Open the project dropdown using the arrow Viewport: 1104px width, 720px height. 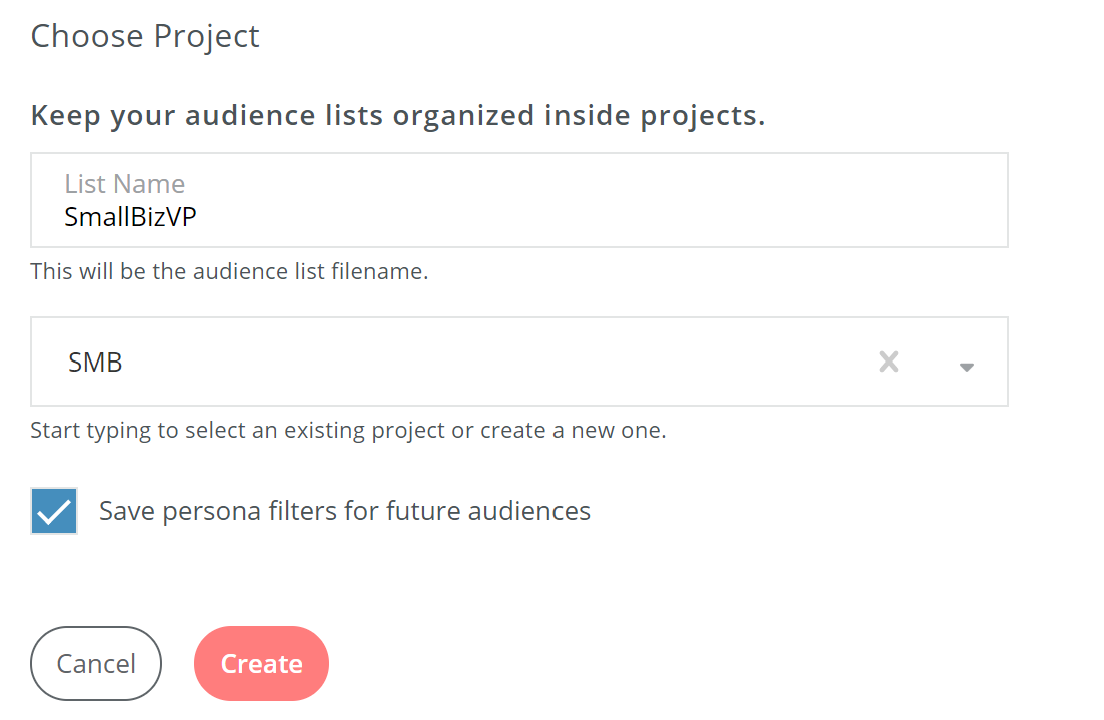pyautogui.click(x=966, y=367)
